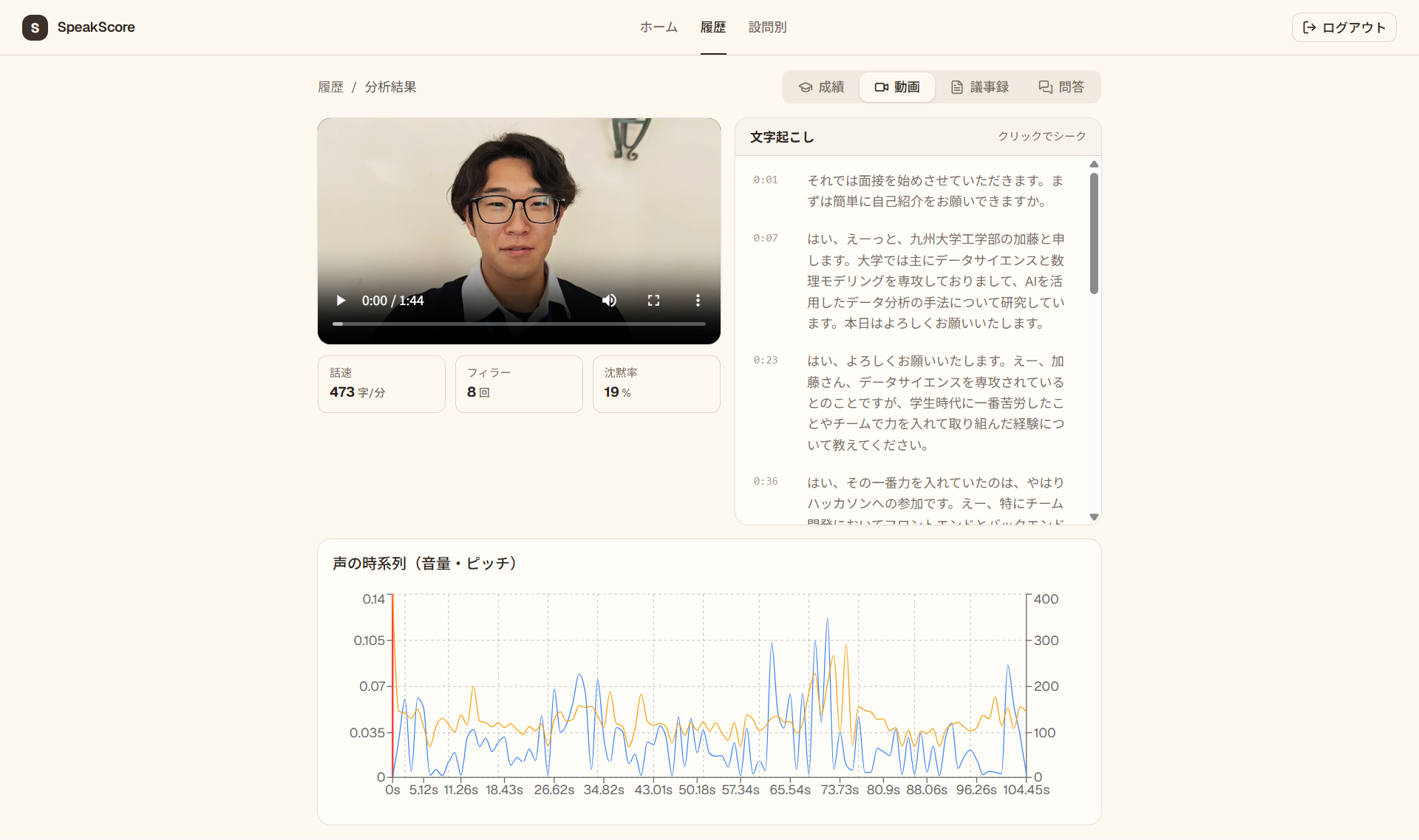Click the red playhead line in chart
Screen dimensions: 1419x840
tap(392, 685)
